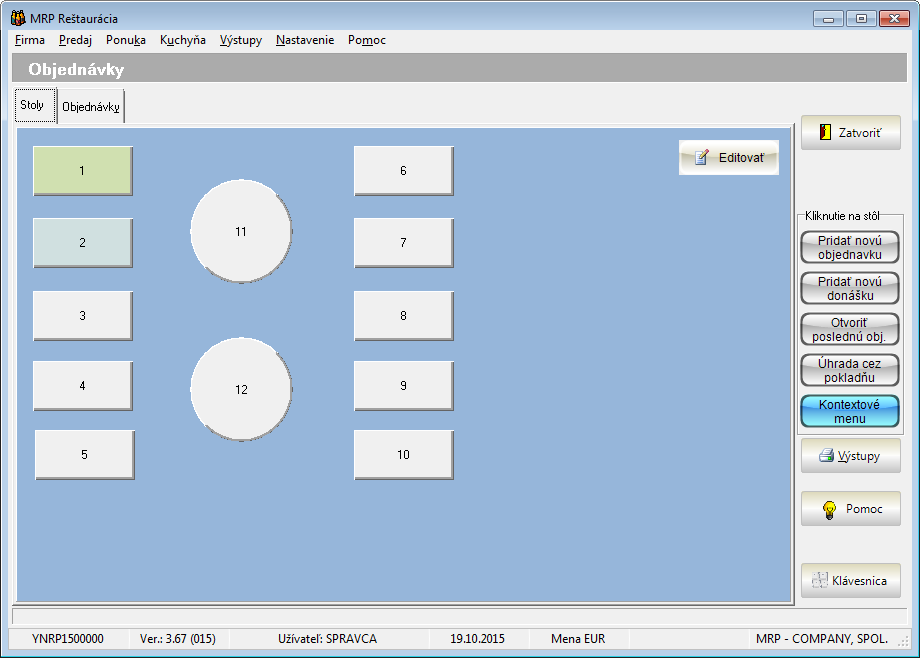920x658 pixels.
Task: Choose the Otvoriť poslednú obj. option
Action: pos(850,329)
